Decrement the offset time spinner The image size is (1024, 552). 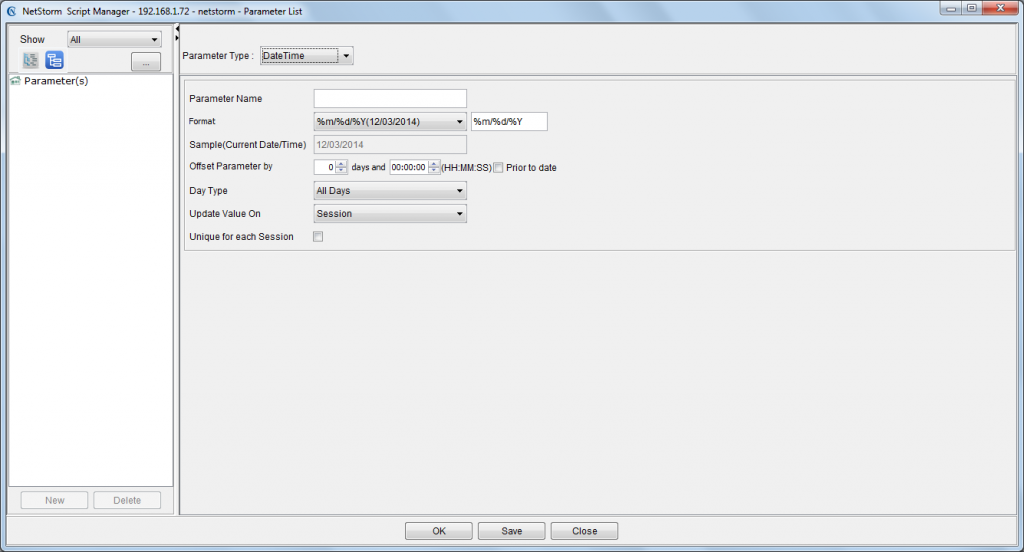pyautogui.click(x=434, y=171)
